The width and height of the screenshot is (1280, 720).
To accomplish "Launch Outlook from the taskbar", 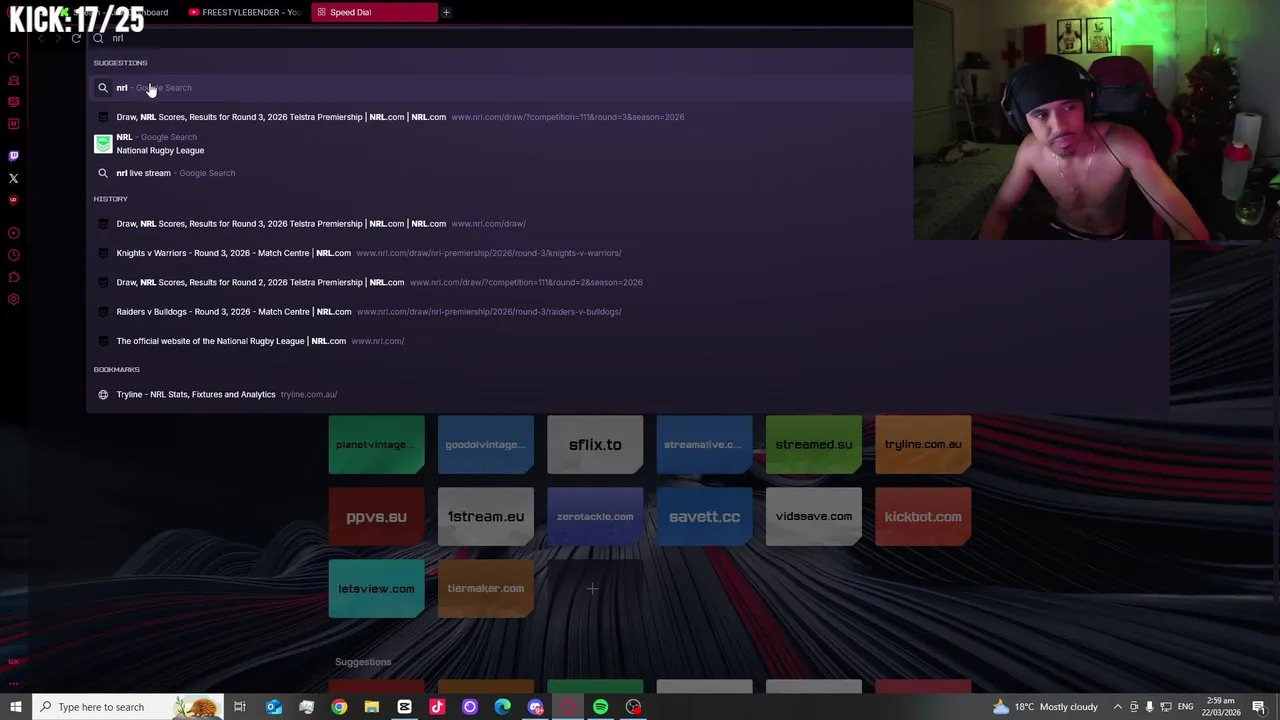I will click(273, 707).
